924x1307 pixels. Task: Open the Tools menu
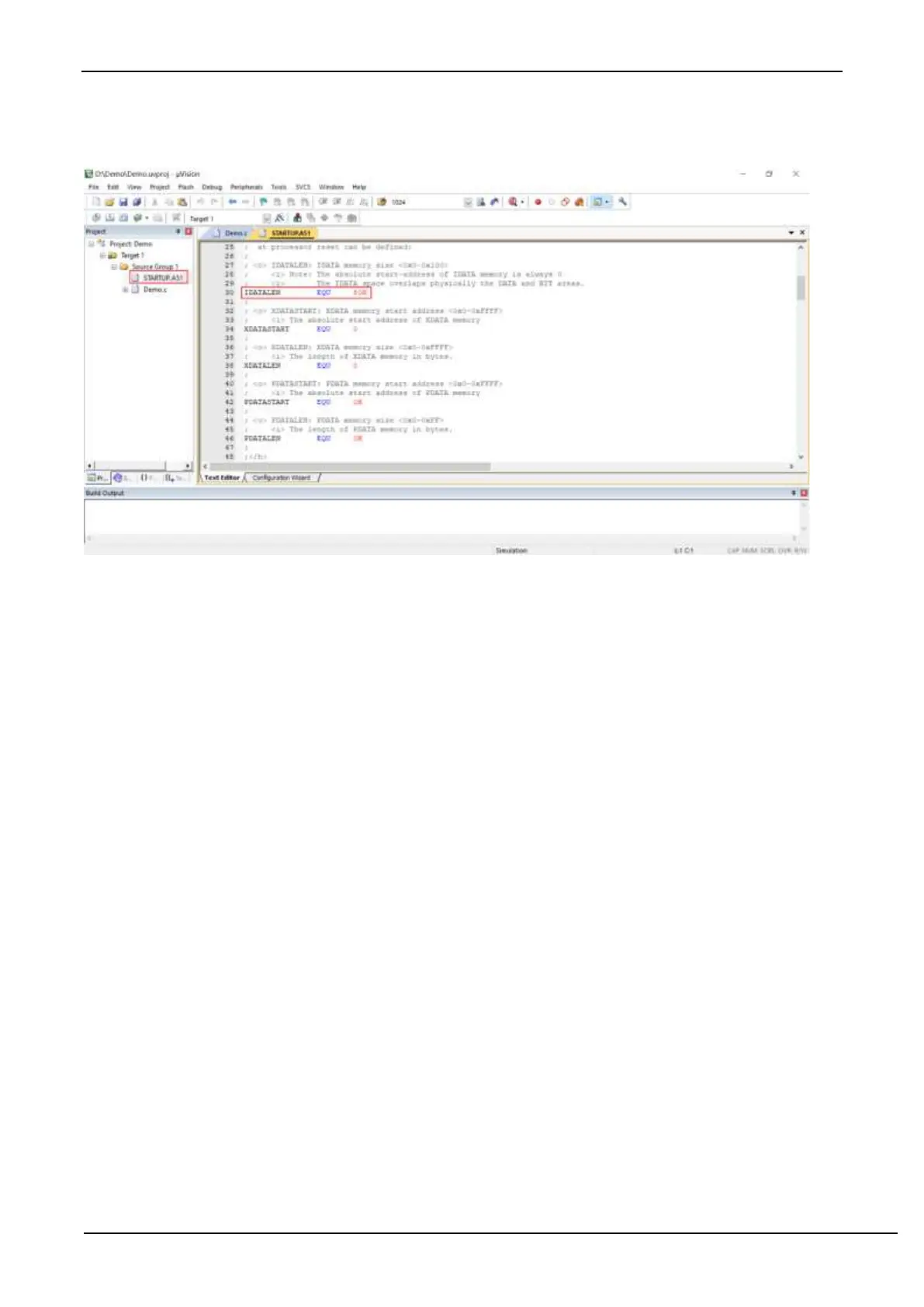pyautogui.click(x=279, y=187)
